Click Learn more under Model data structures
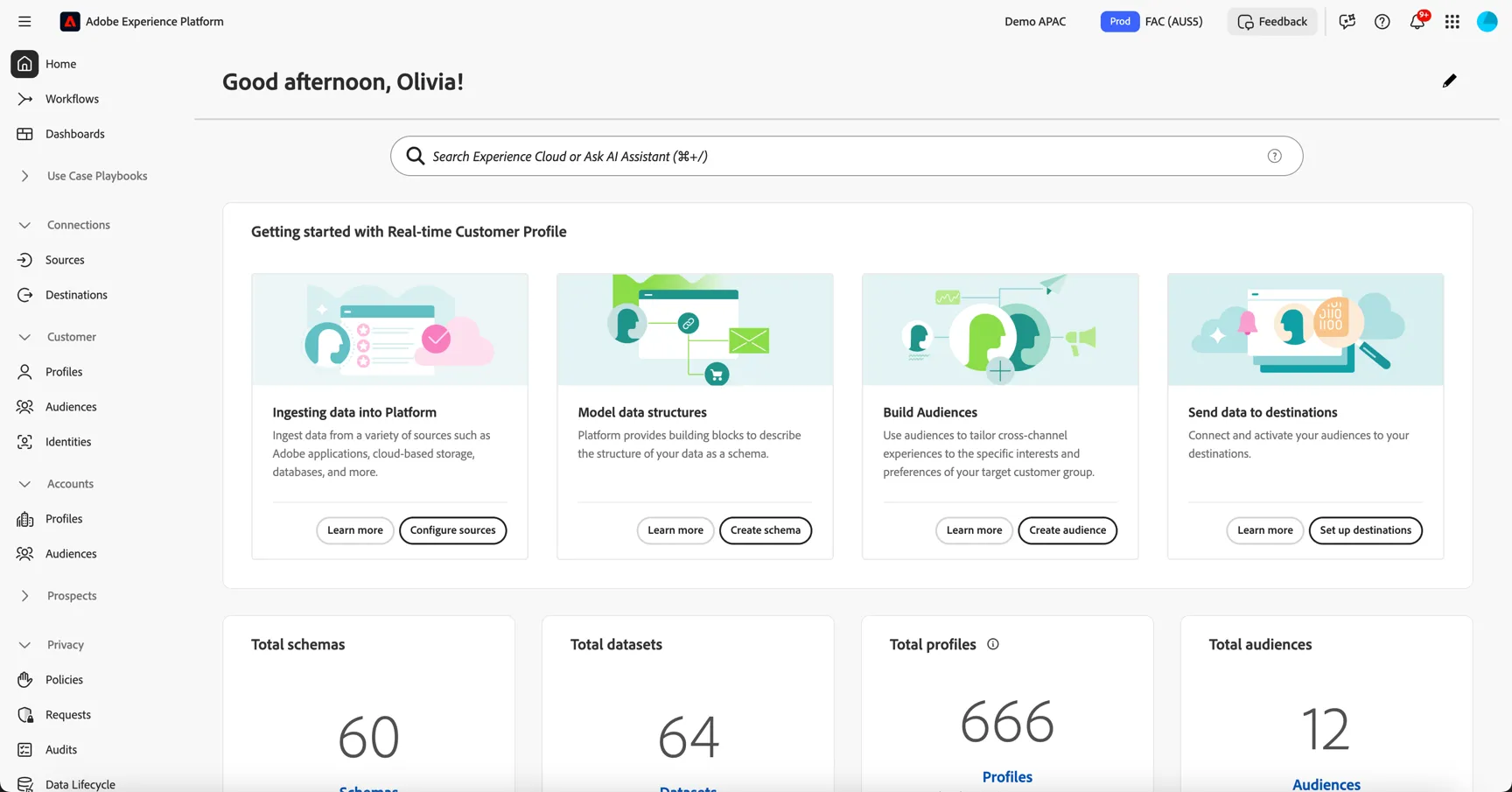 tap(675, 530)
